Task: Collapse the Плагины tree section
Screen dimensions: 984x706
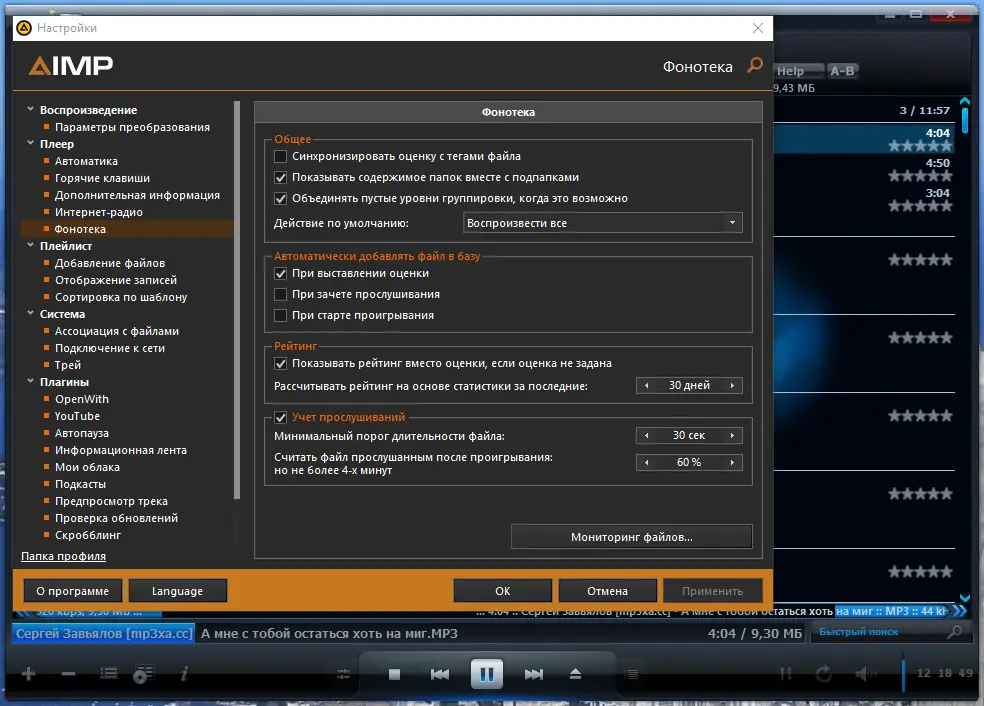Action: (30, 381)
